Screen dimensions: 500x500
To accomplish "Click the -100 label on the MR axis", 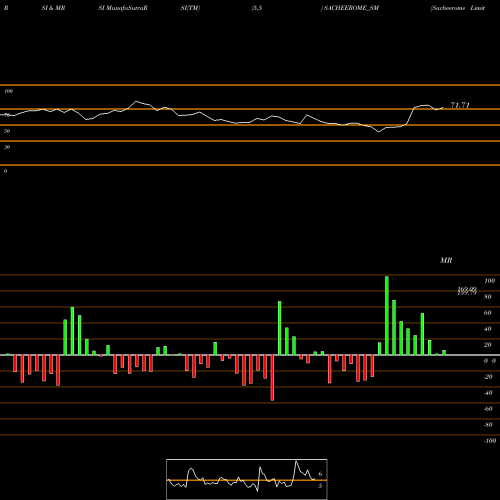I will pyautogui.click(x=490, y=441).
